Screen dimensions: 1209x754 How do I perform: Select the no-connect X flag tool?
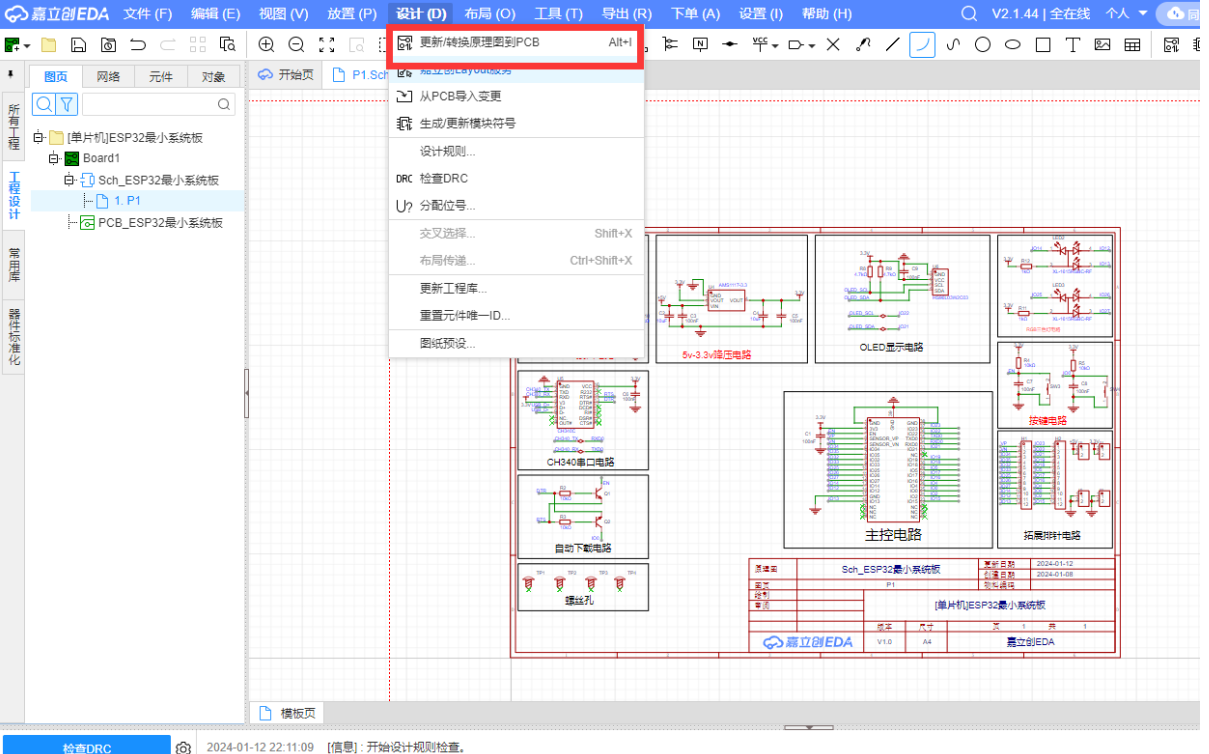833,45
